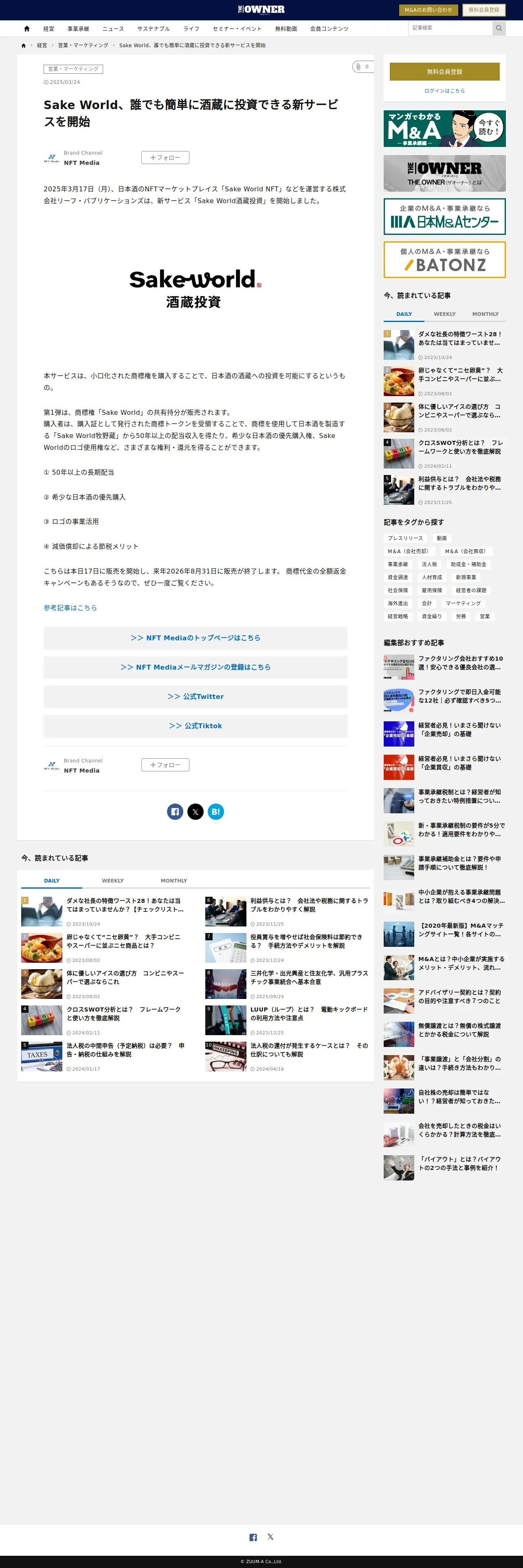Open the breadcrumb home icon
This screenshot has height=1568, width=523.
click(x=24, y=46)
